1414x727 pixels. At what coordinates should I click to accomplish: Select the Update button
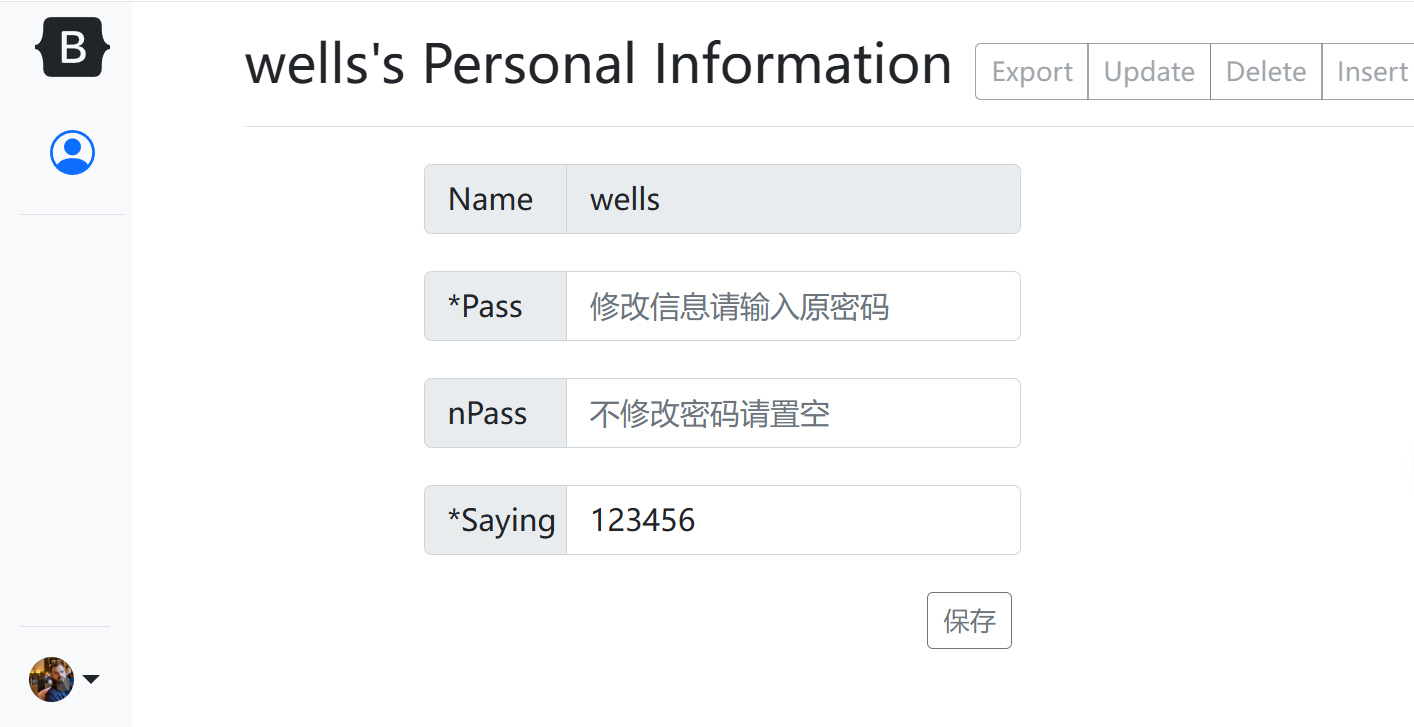coord(1149,72)
